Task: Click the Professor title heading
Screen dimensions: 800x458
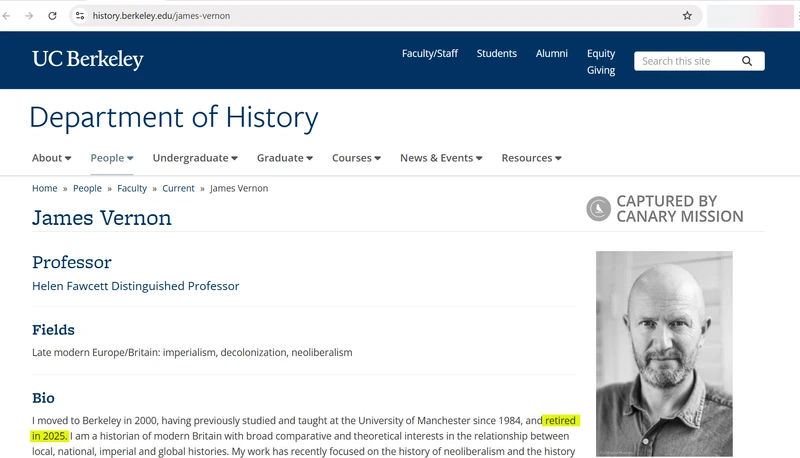Action: point(71,262)
